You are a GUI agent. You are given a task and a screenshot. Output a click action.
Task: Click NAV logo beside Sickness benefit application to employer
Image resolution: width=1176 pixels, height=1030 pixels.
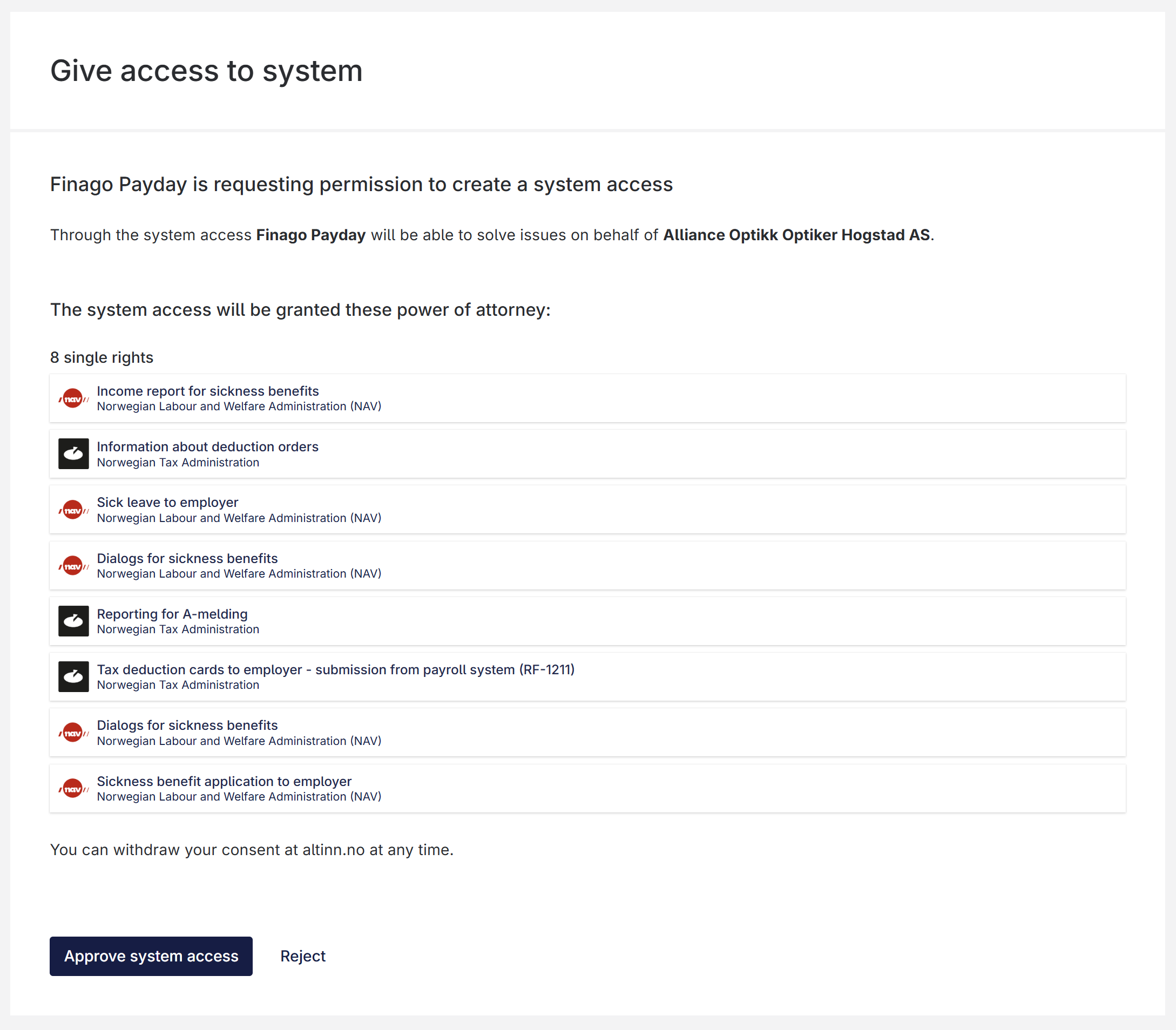[x=73, y=788]
